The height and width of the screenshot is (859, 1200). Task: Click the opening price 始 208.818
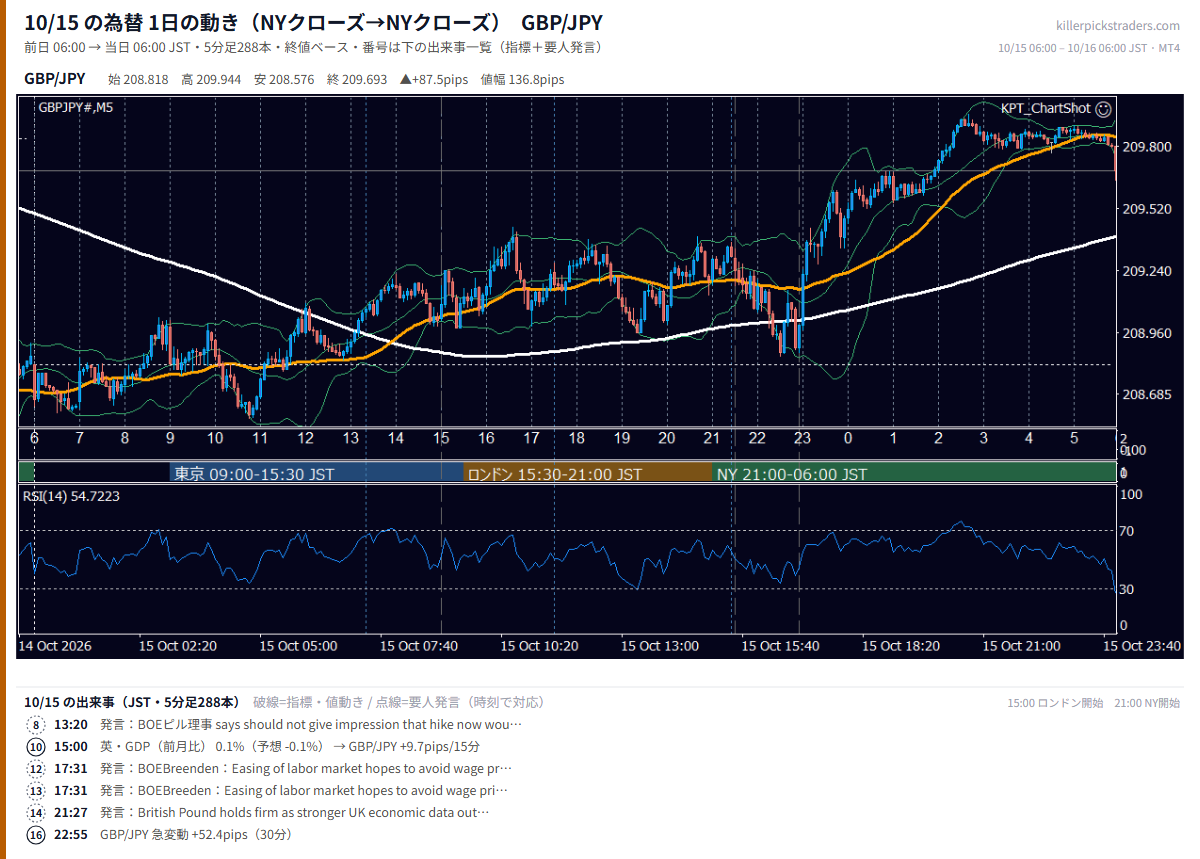[138, 79]
